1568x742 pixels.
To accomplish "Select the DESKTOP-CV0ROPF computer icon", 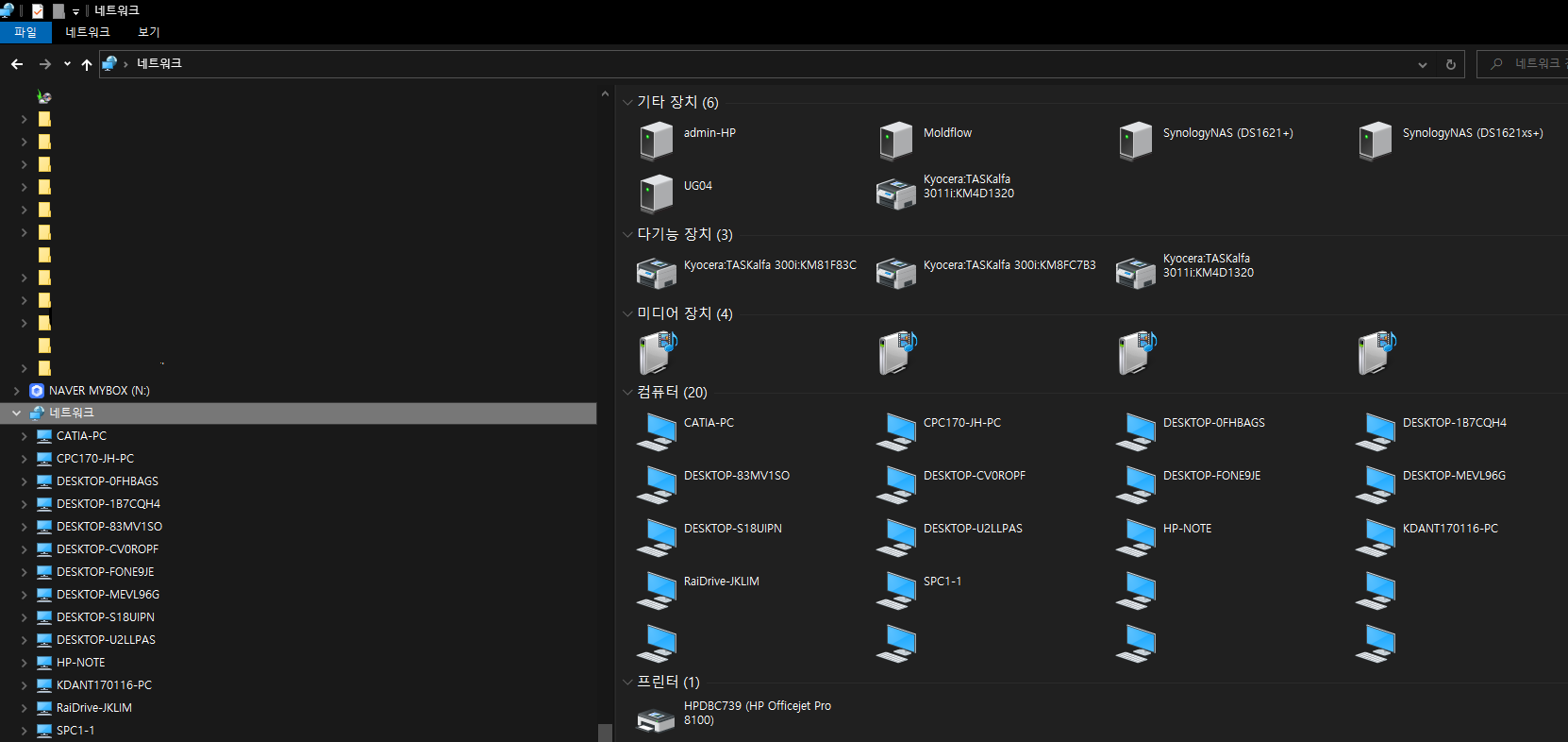I will tap(896, 484).
